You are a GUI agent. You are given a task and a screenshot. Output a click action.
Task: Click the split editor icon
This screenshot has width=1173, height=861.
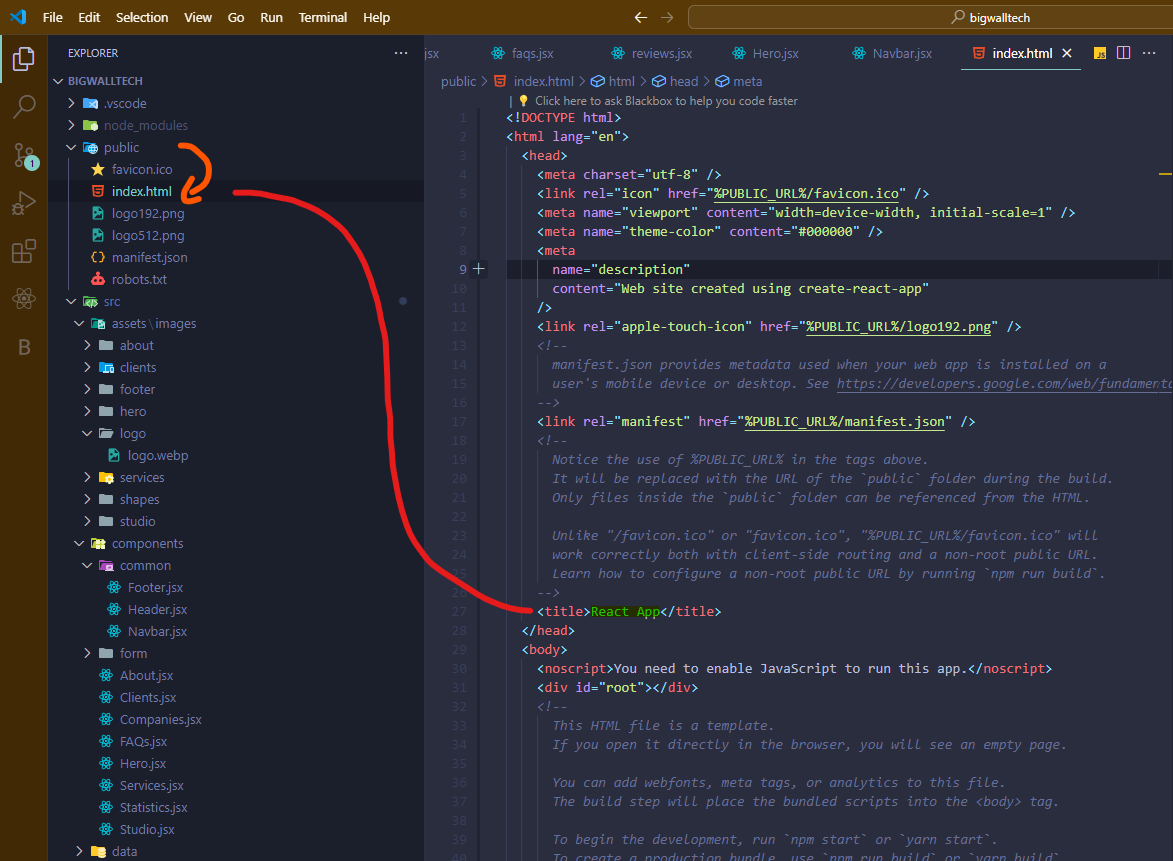click(x=1123, y=53)
